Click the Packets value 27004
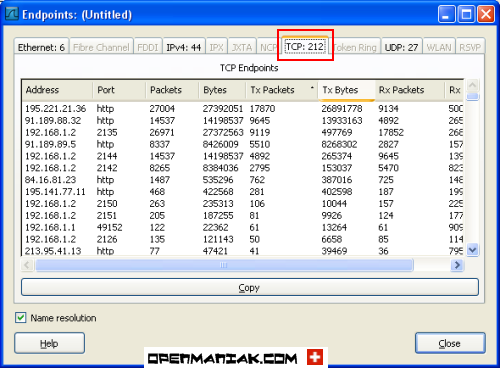Viewport: 500px width, 368px height. pyautogui.click(x=162, y=109)
